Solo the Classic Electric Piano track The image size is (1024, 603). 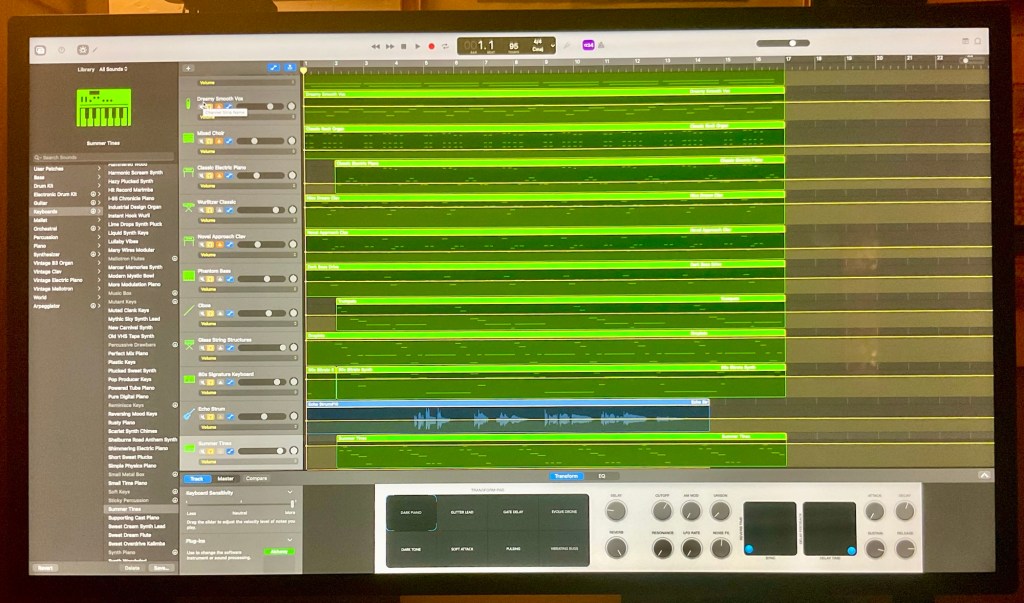click(211, 175)
